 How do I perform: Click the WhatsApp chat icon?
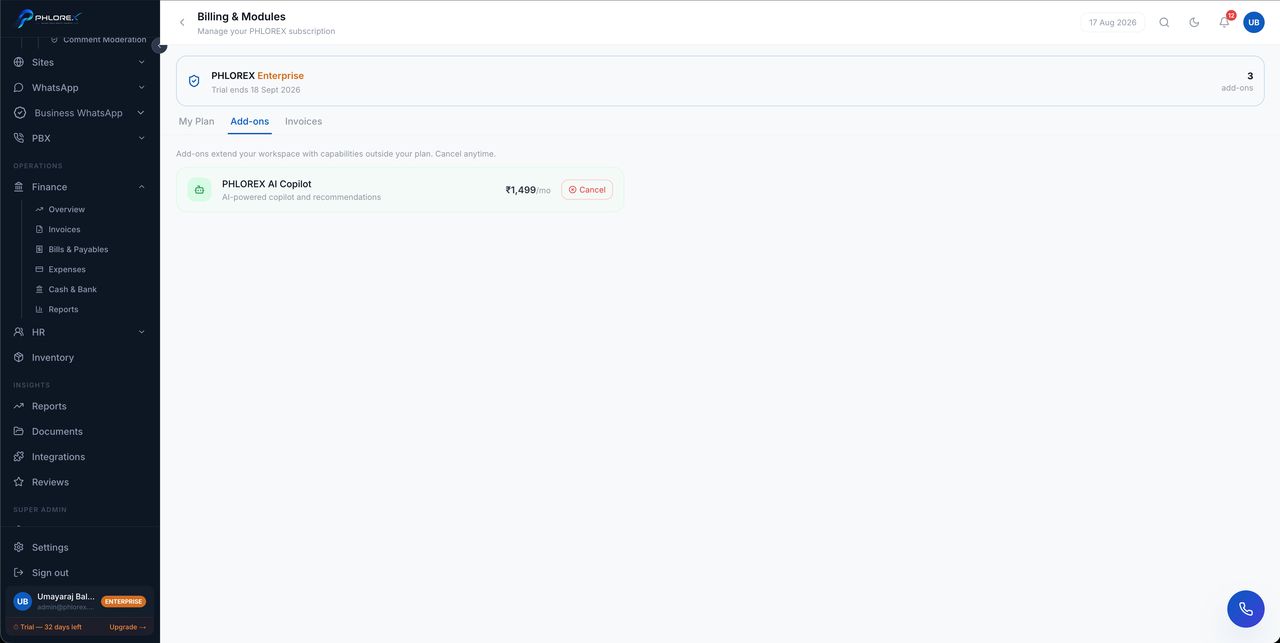click(19, 88)
